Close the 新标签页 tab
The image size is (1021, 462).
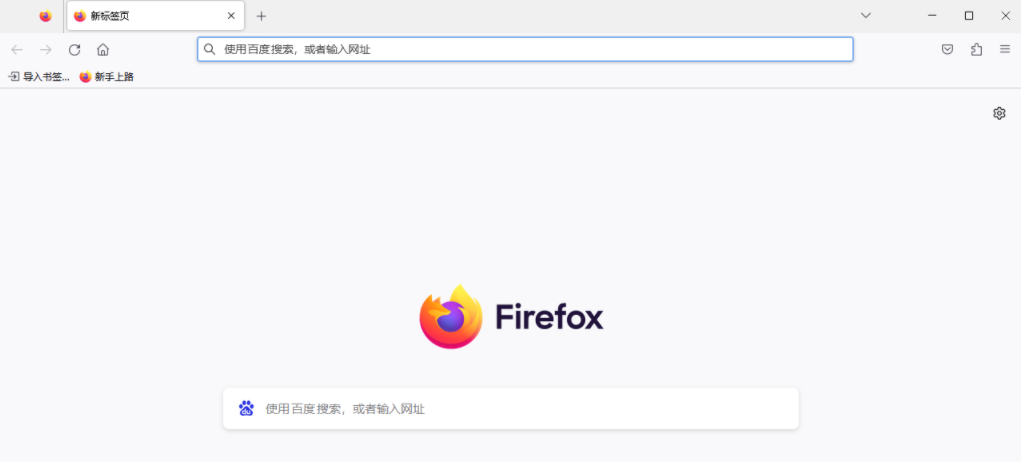[231, 16]
